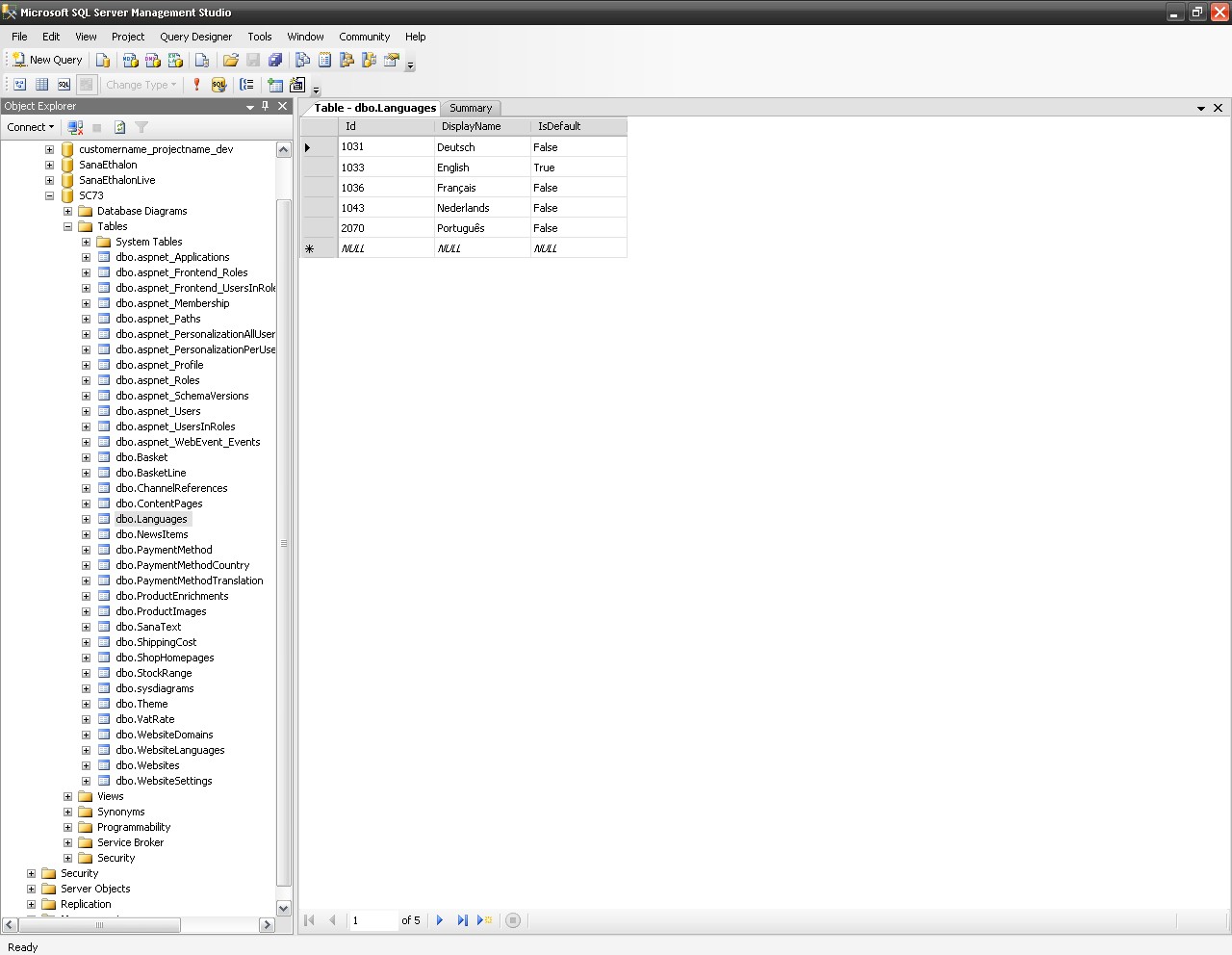The image size is (1232, 955).
Task: Click the Filter funnel icon in Object Explorer
Action: [x=142, y=127]
